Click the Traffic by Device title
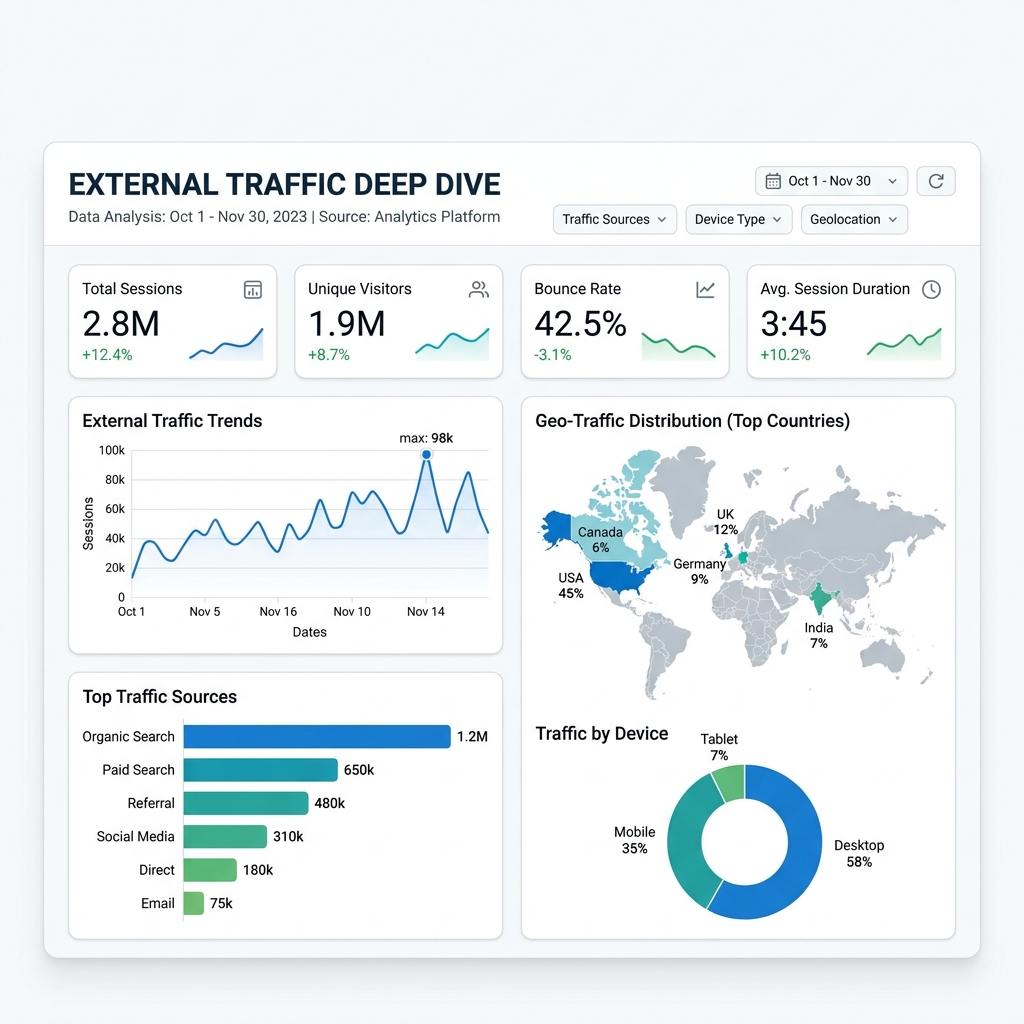 (x=601, y=734)
